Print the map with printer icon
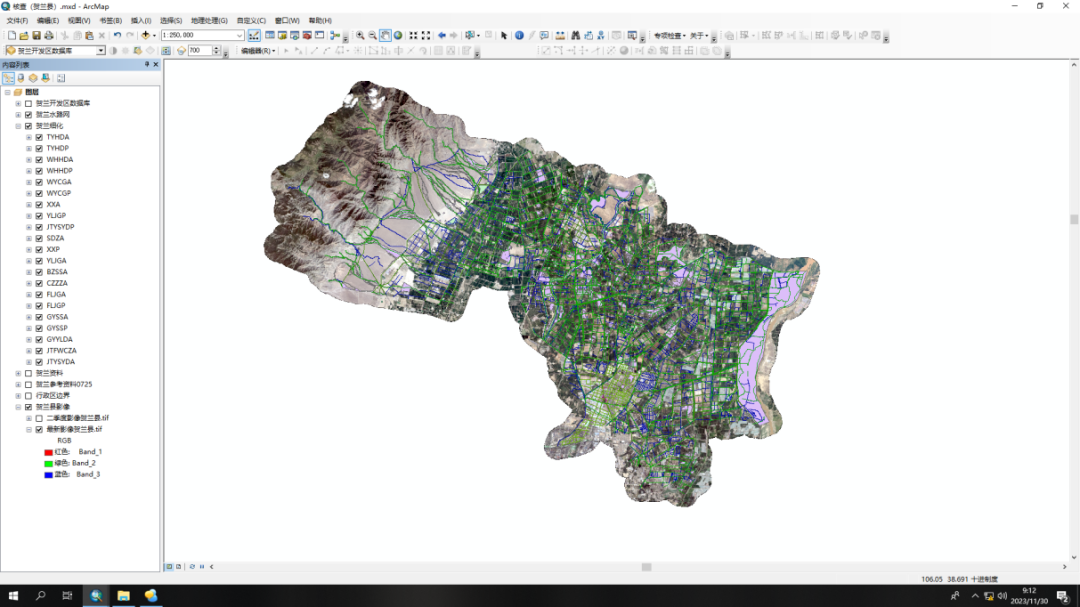 click(x=49, y=35)
